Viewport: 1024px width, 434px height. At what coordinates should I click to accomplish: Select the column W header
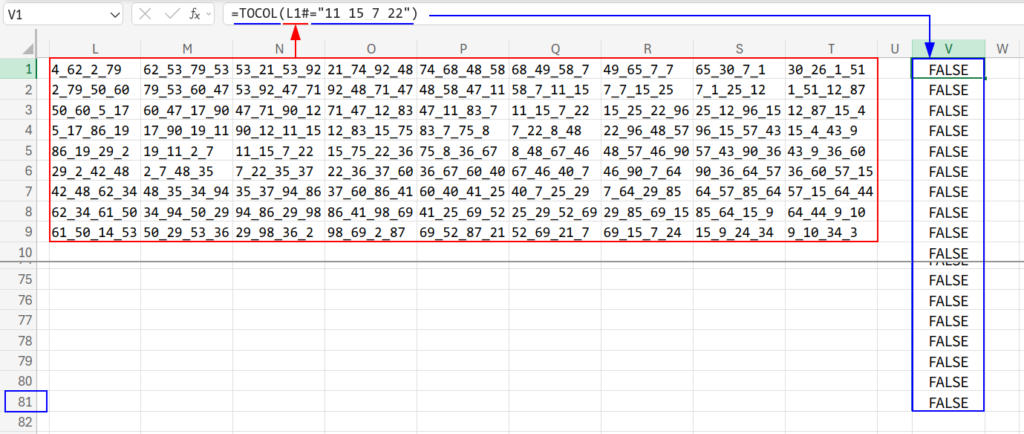click(1003, 47)
